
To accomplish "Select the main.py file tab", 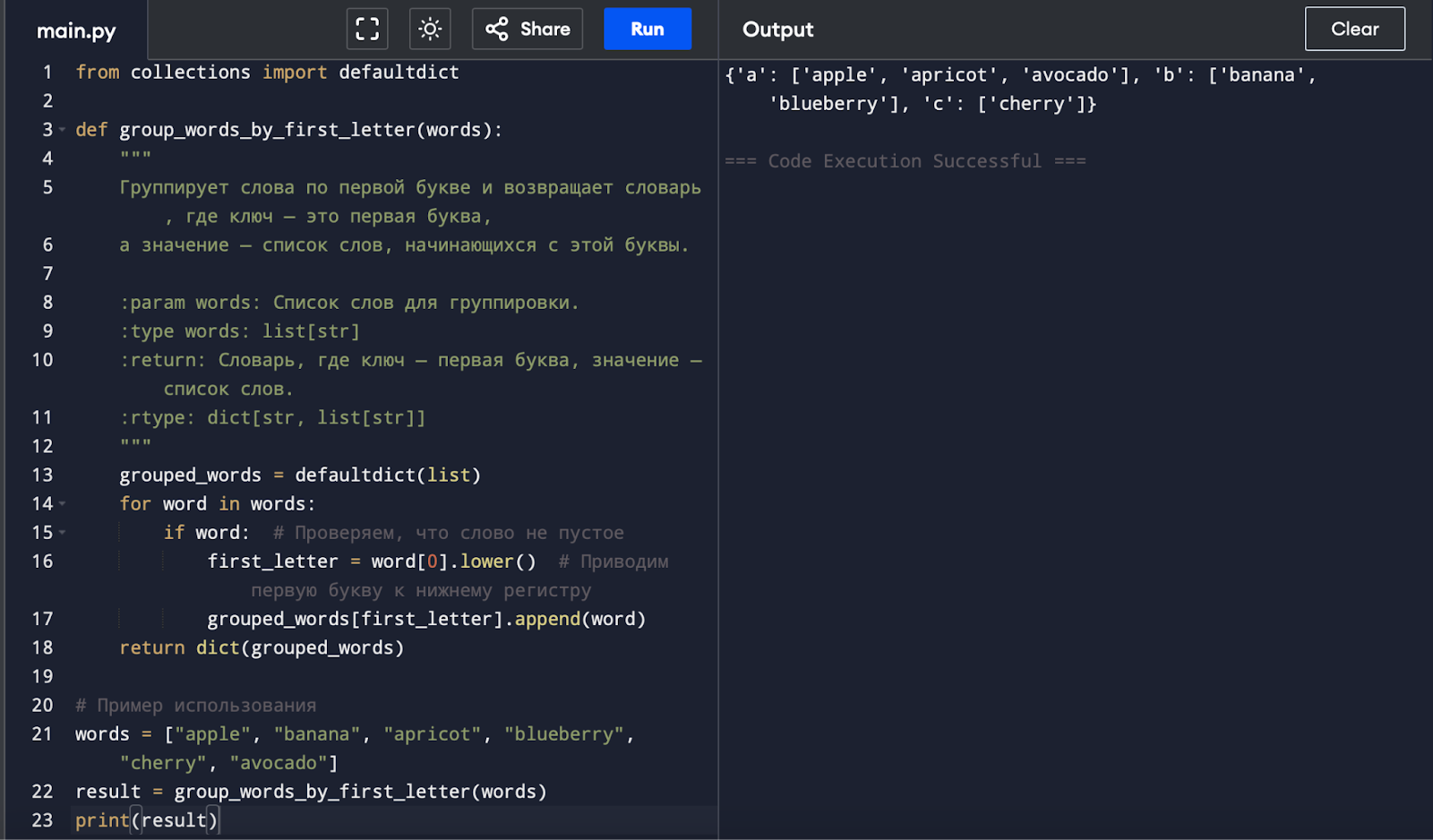I will point(76,31).
